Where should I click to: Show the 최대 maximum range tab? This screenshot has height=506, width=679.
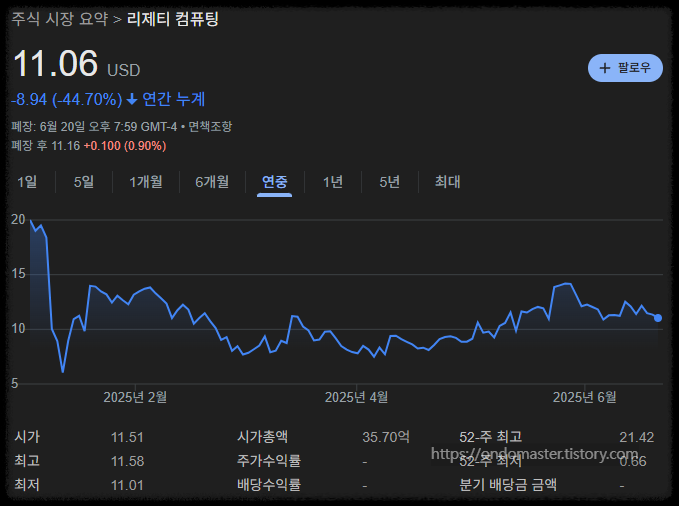coord(447,182)
